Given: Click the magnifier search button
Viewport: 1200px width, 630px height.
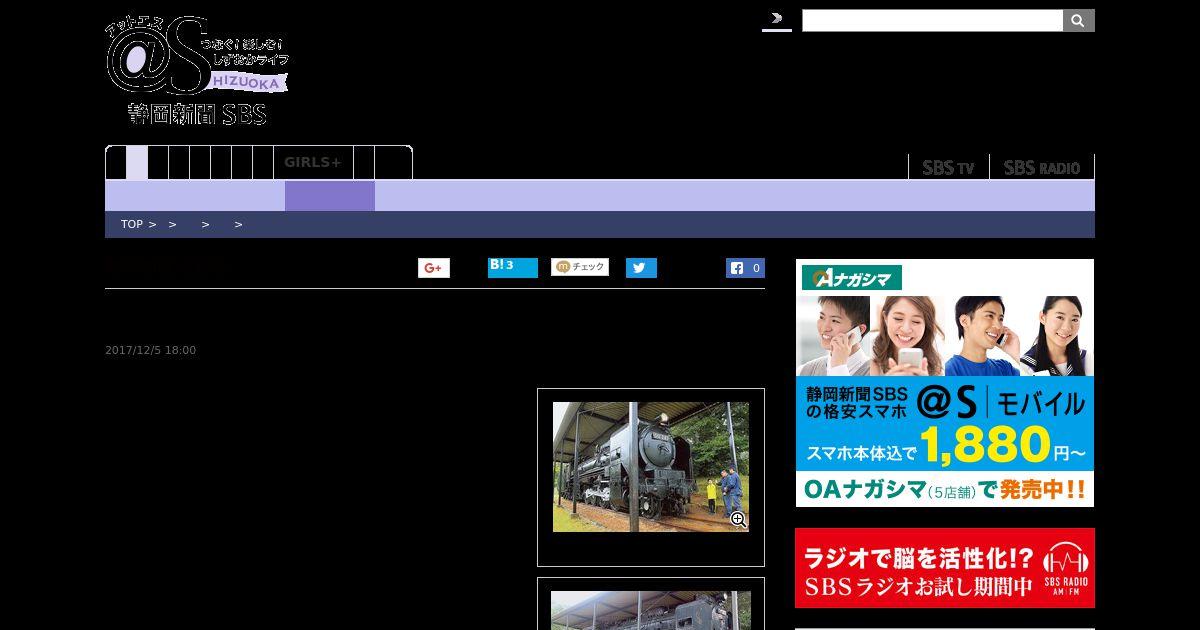Looking at the screenshot, I should coord(1078,21).
